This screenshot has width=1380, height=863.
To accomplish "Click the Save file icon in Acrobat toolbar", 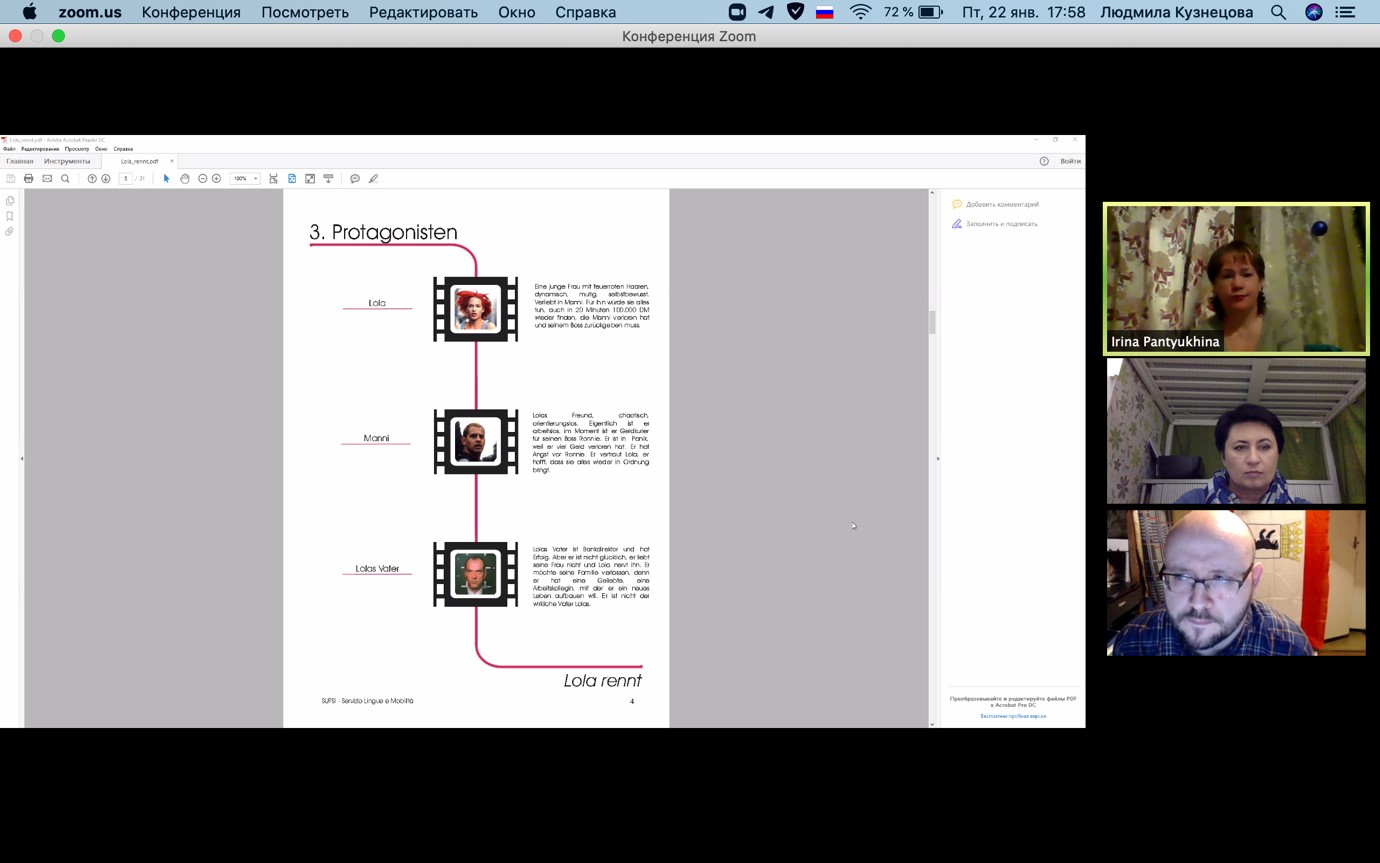I will (11, 179).
